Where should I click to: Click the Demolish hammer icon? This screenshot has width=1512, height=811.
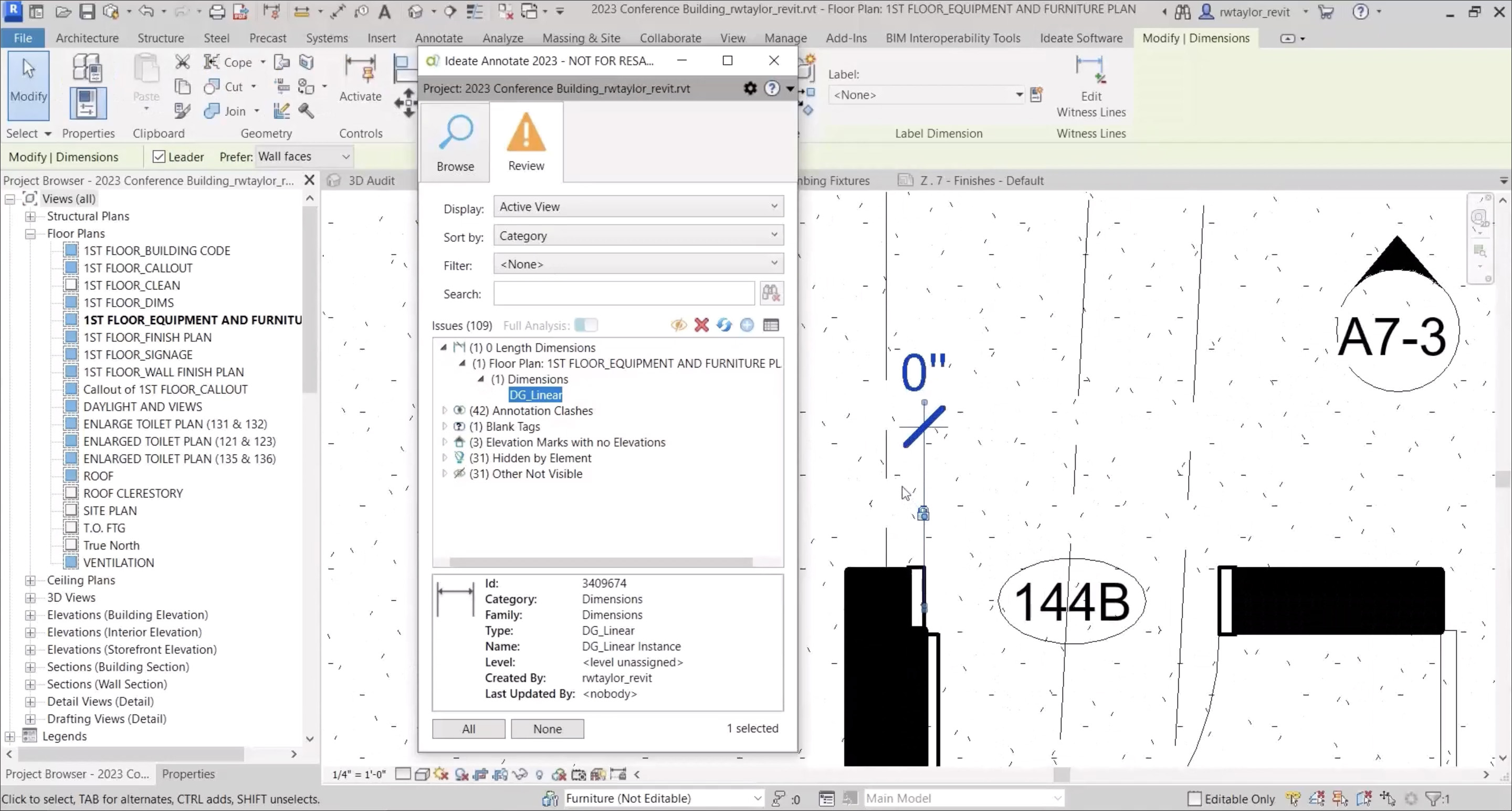click(x=306, y=110)
